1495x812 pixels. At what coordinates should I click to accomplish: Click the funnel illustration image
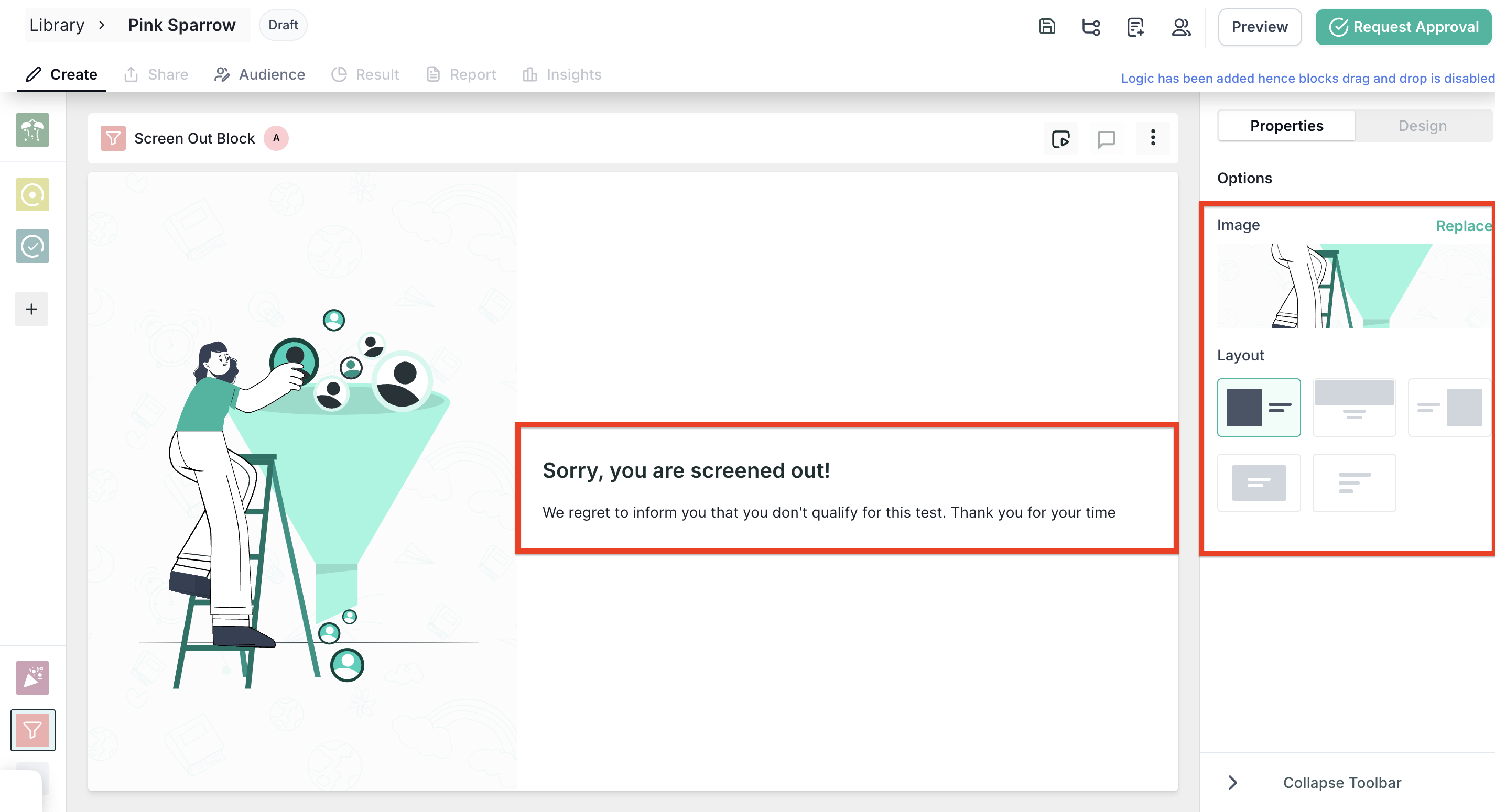(302, 481)
